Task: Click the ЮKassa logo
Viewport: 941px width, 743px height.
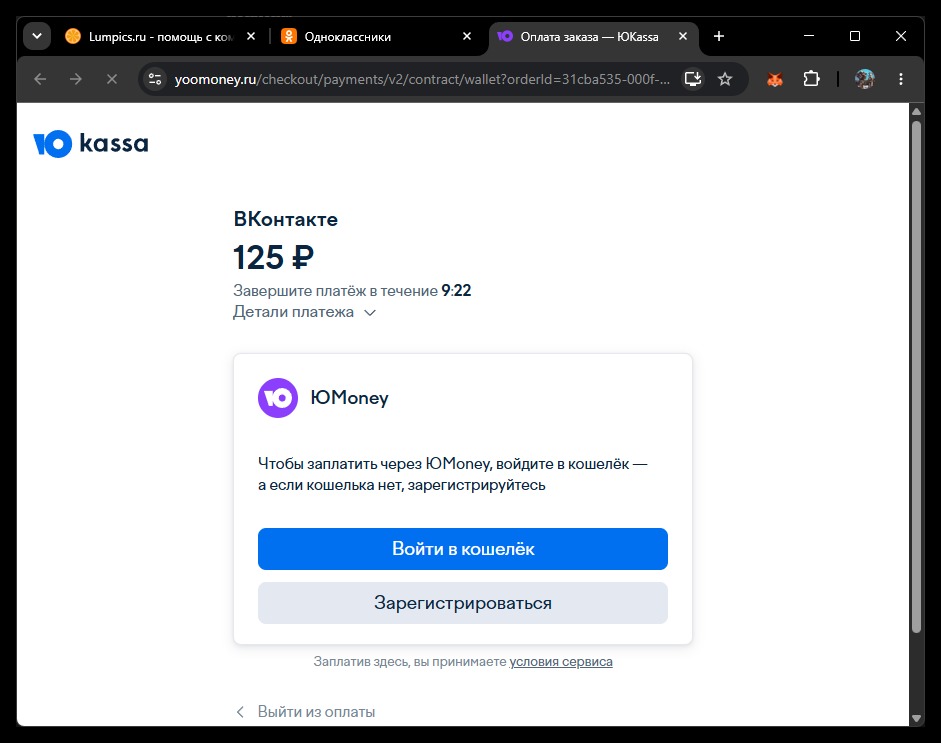Action: pyautogui.click(x=91, y=144)
